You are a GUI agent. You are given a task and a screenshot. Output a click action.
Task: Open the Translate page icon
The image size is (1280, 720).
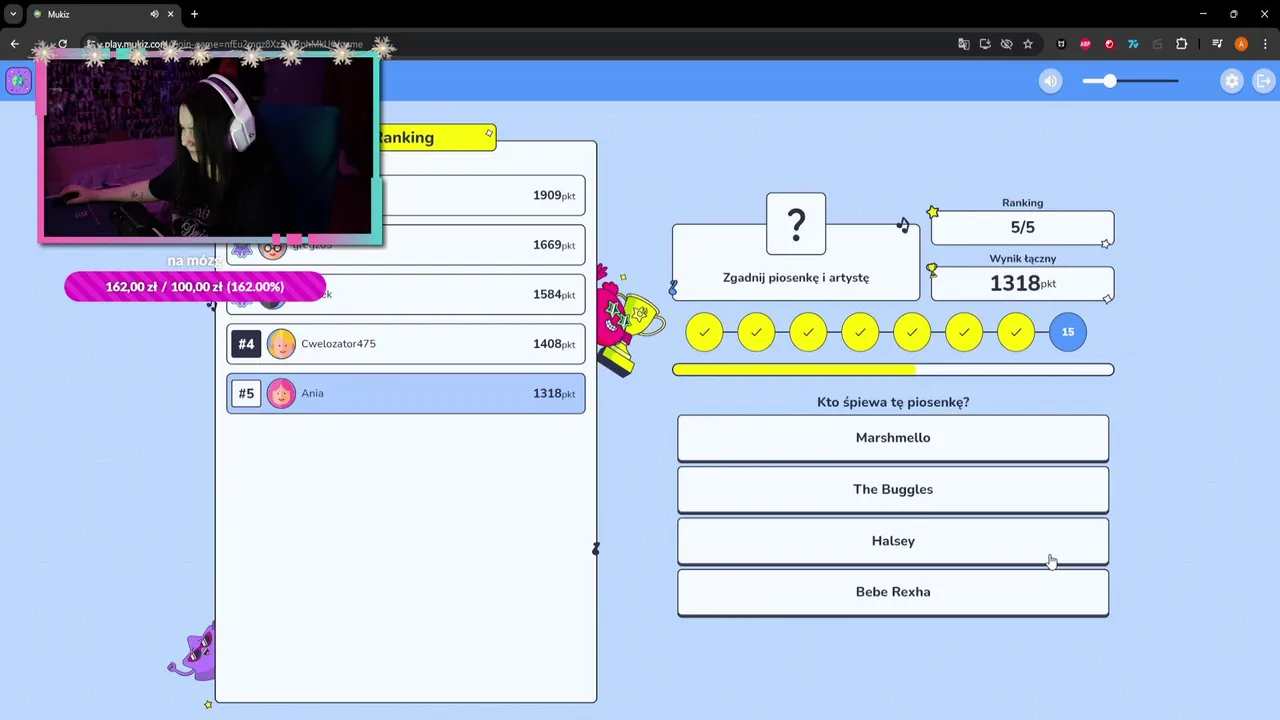tap(964, 44)
